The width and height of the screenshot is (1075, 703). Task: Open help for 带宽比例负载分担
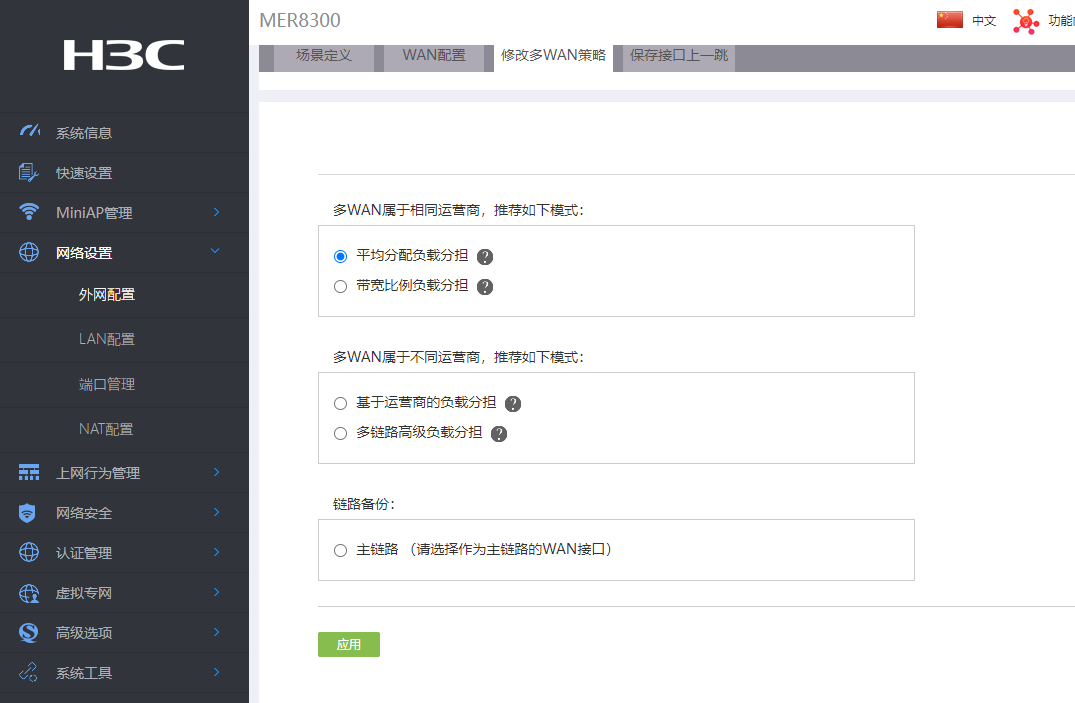pyautogui.click(x=485, y=287)
